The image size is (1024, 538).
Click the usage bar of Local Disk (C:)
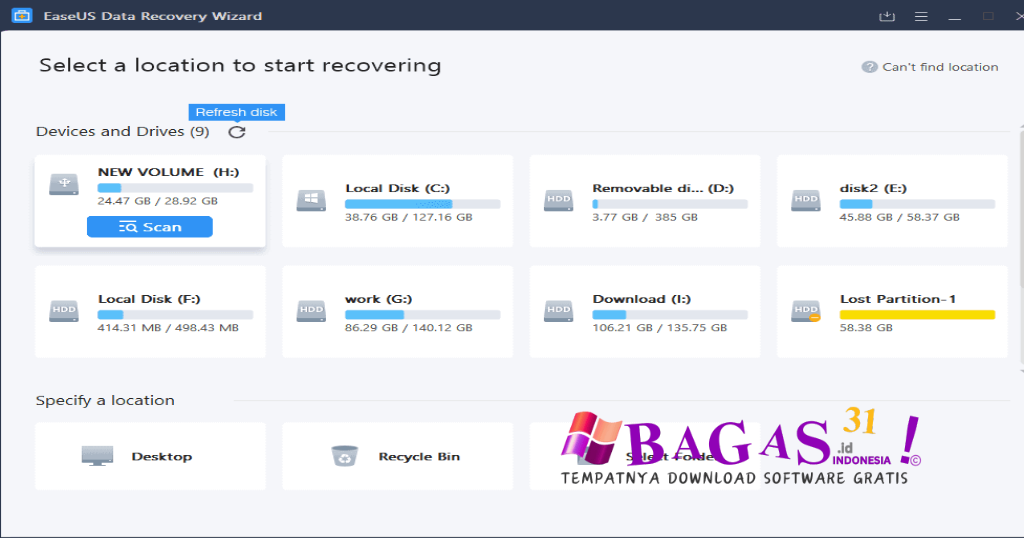(x=423, y=204)
